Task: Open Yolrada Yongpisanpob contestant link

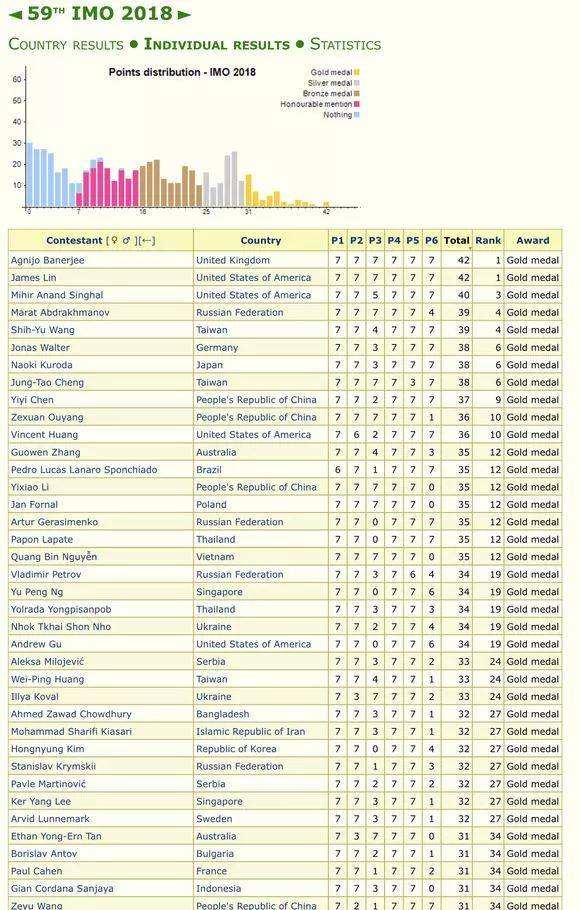Action: pos(61,609)
